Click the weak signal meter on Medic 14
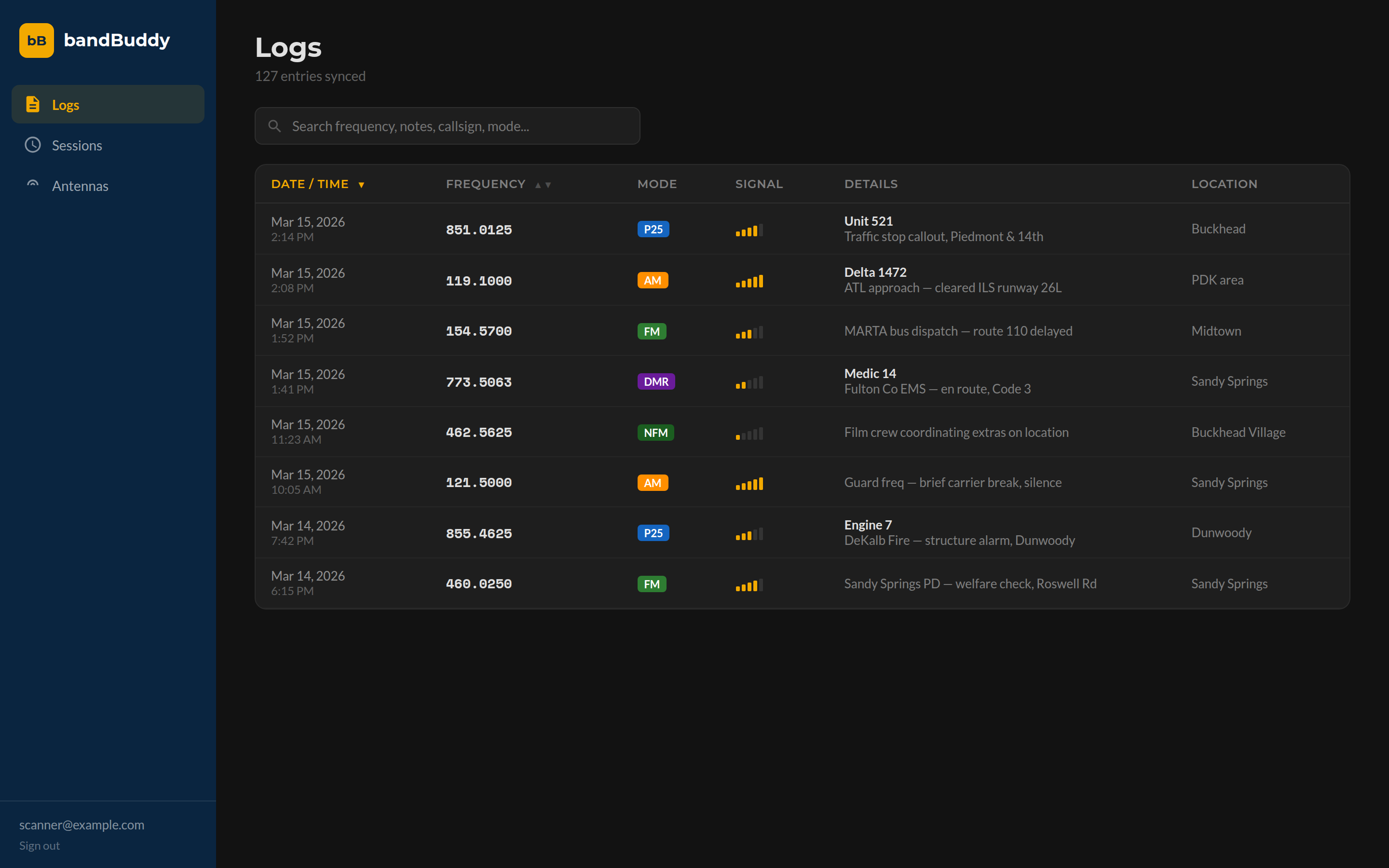 click(x=749, y=383)
